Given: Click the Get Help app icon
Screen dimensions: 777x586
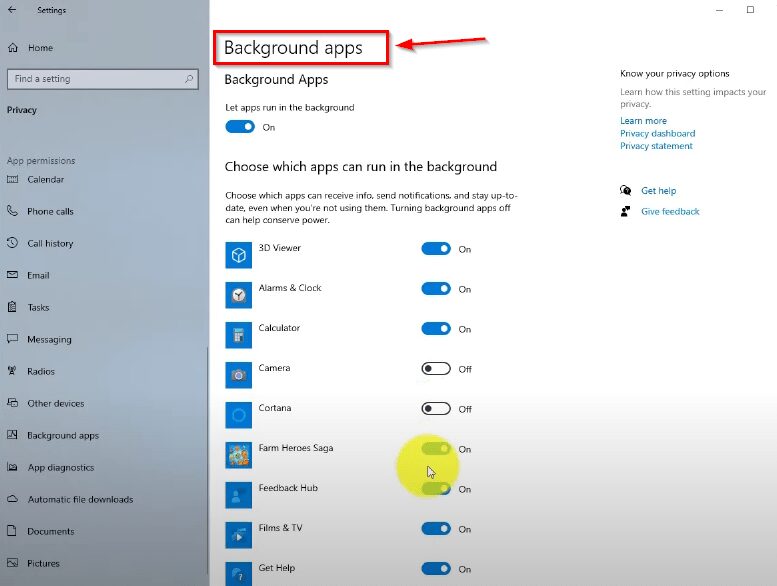Looking at the screenshot, I should (238, 574).
